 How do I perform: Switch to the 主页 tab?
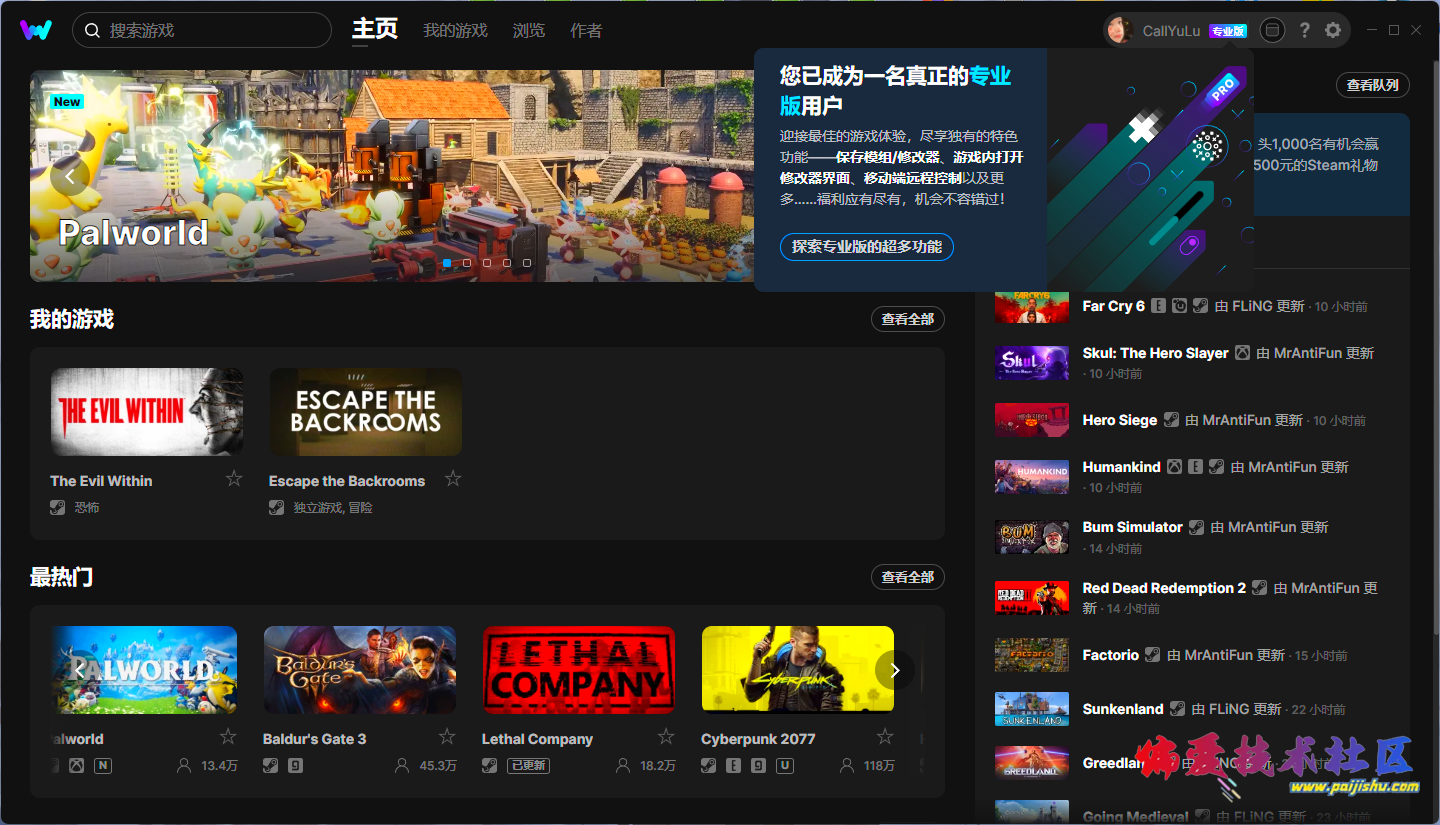(375, 29)
